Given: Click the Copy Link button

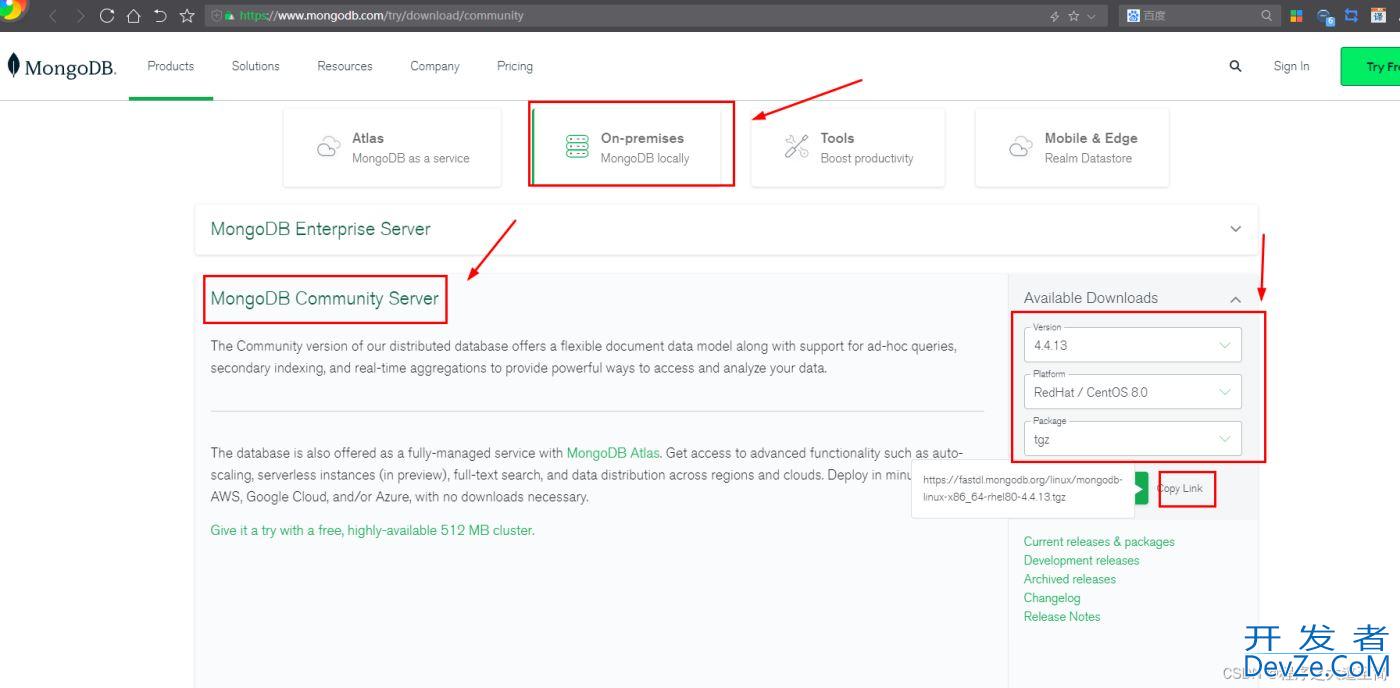Looking at the screenshot, I should [1181, 488].
